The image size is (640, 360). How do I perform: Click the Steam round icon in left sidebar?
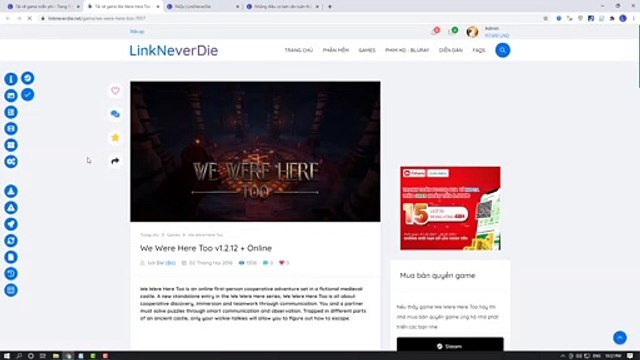(x=27, y=78)
